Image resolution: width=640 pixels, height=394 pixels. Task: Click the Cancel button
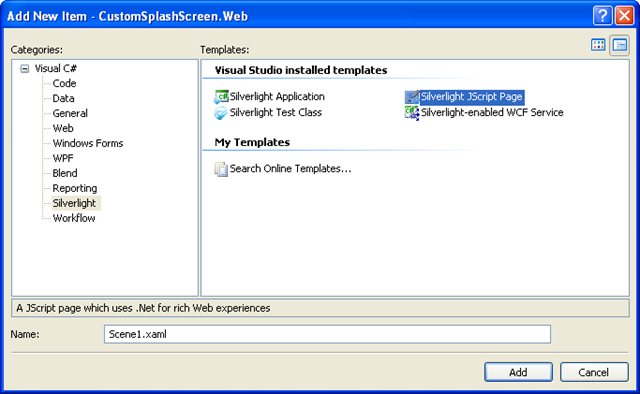(593, 372)
